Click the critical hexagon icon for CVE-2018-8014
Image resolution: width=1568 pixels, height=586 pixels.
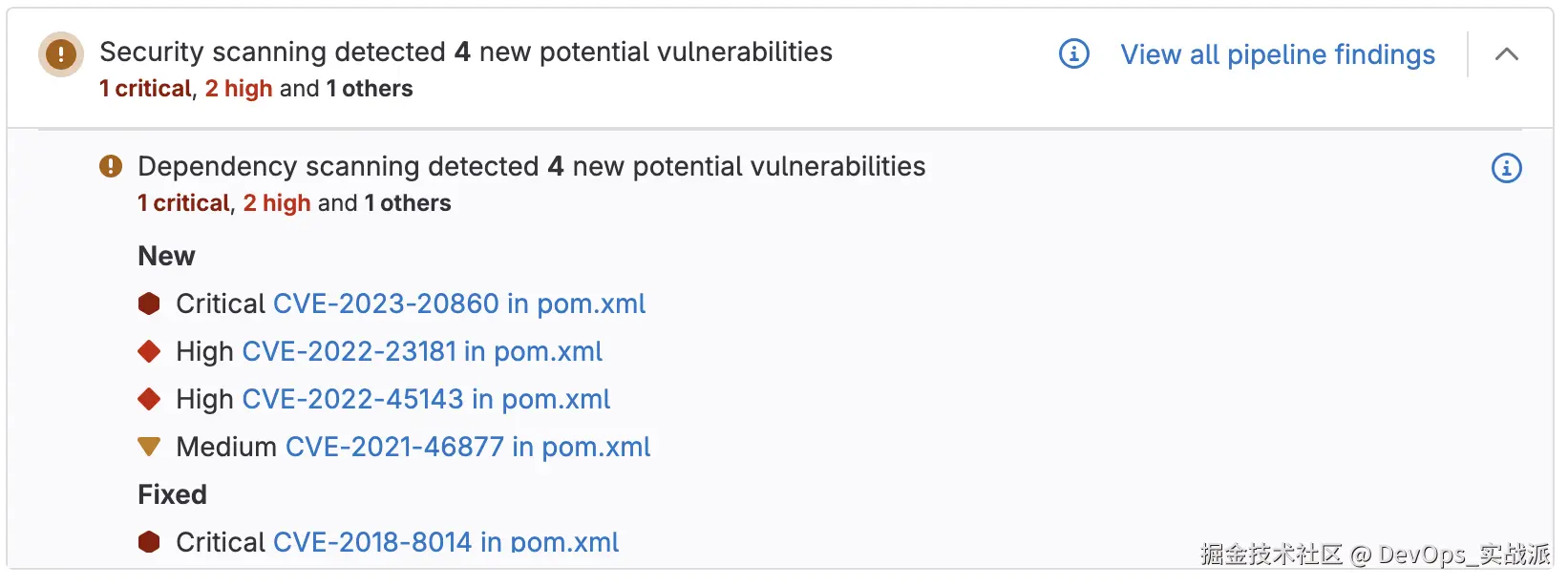(x=149, y=542)
